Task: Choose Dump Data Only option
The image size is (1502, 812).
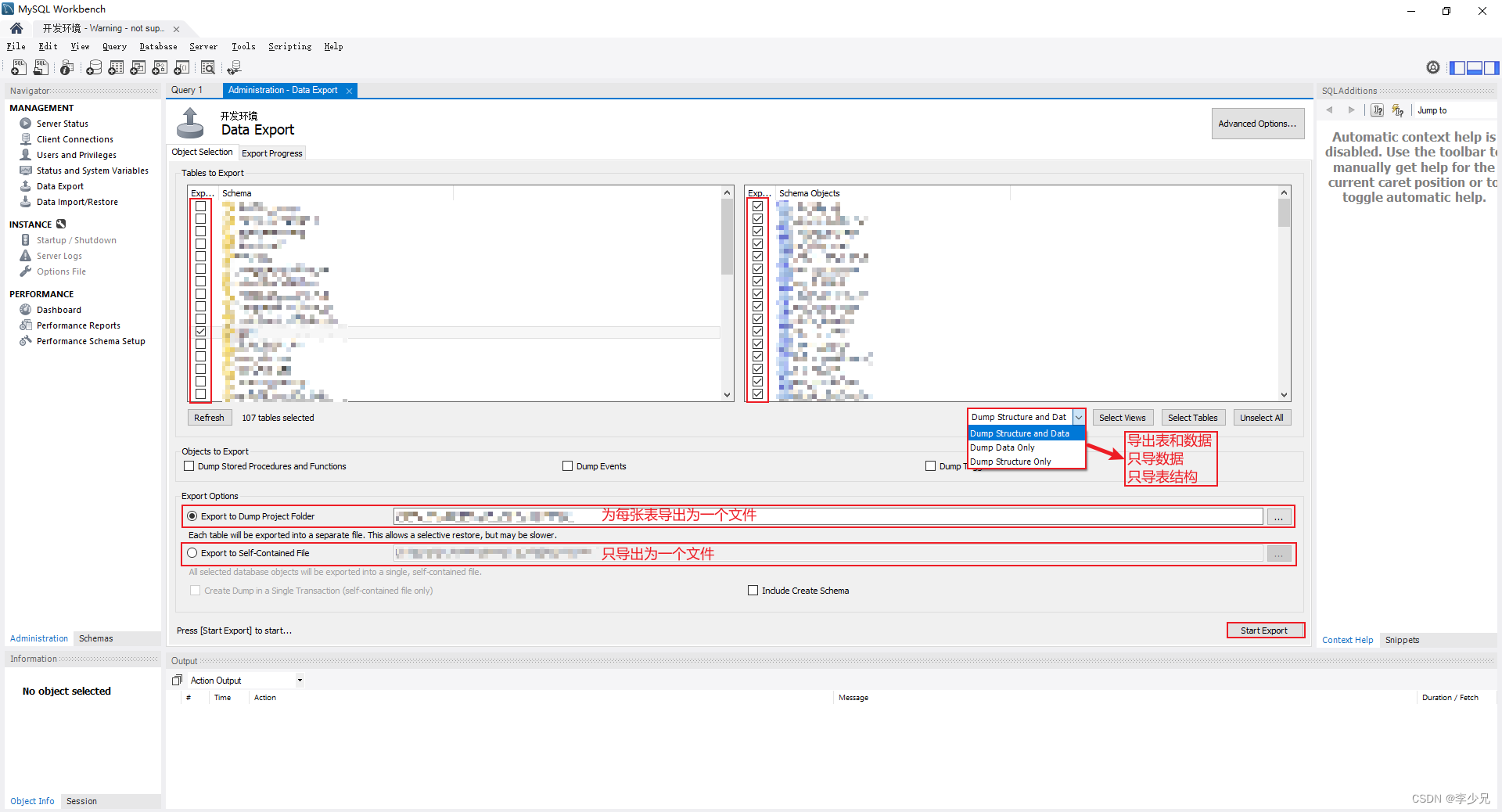Action: point(1026,447)
